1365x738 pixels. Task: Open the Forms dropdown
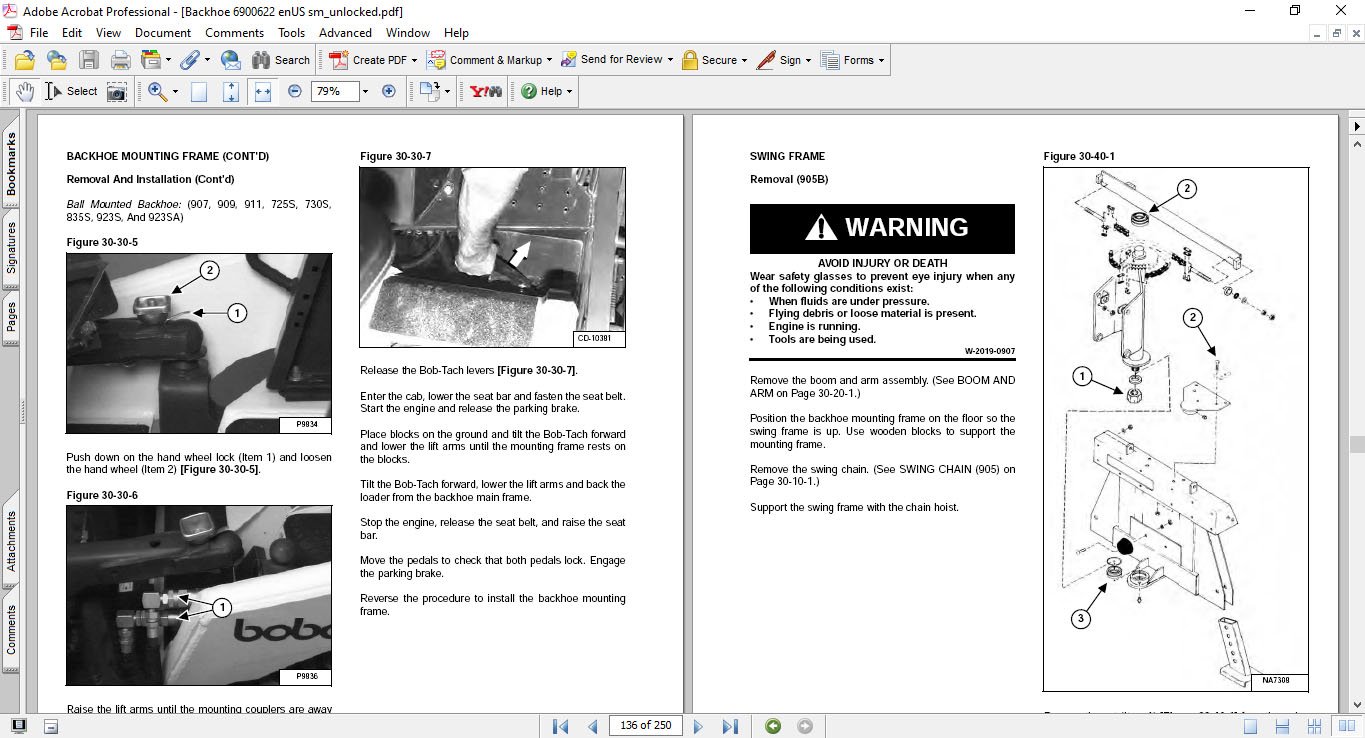click(882, 60)
